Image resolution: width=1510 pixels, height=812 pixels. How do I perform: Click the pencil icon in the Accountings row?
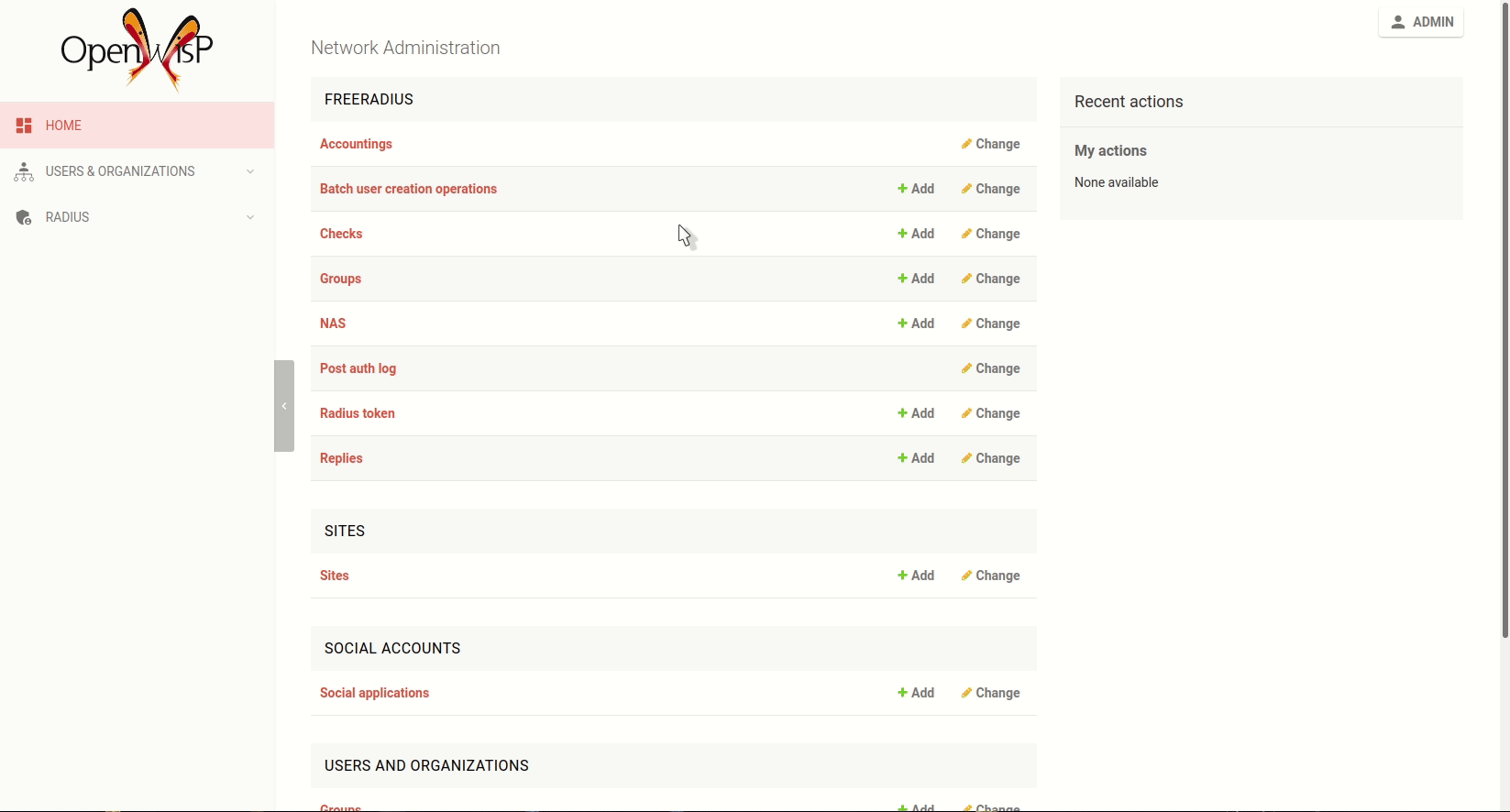(966, 144)
